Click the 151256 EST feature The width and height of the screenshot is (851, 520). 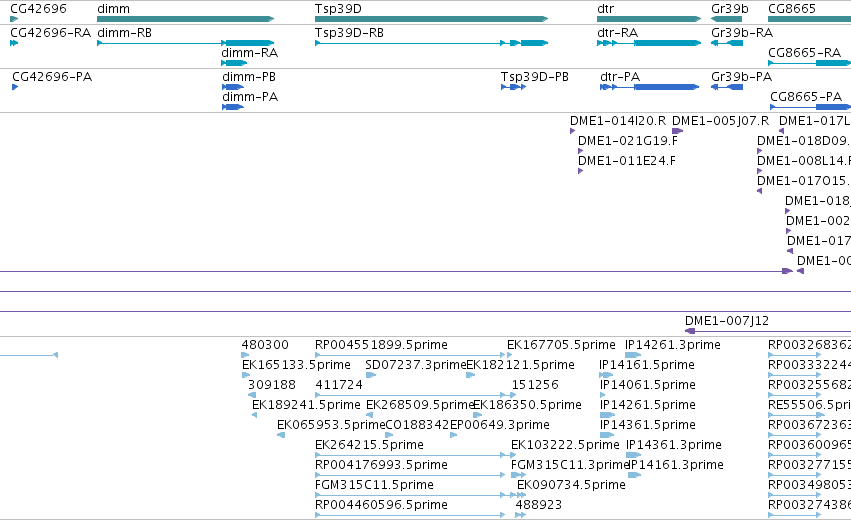click(513, 395)
